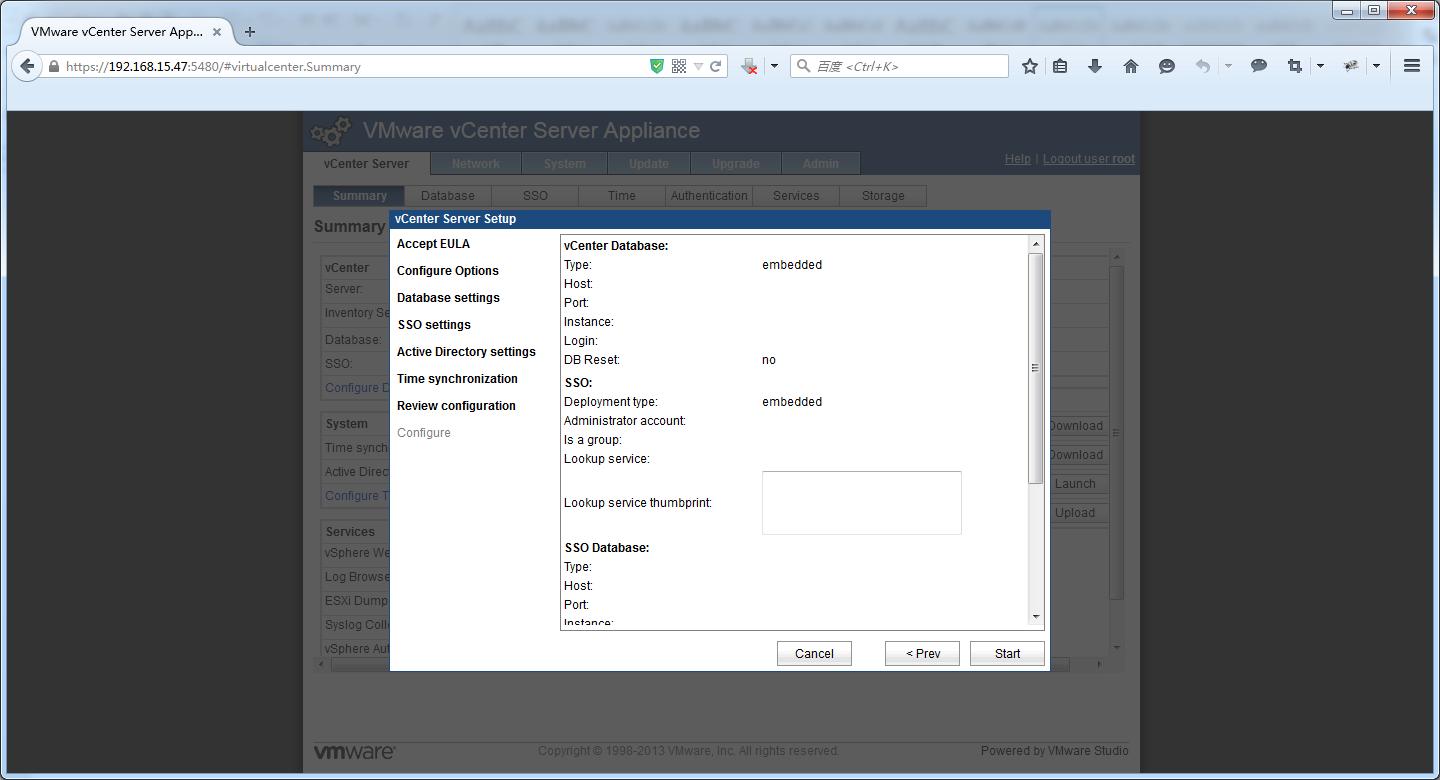Click the insect-shaped extension icon
Image resolution: width=1440 pixels, height=780 pixels.
[x=1351, y=66]
